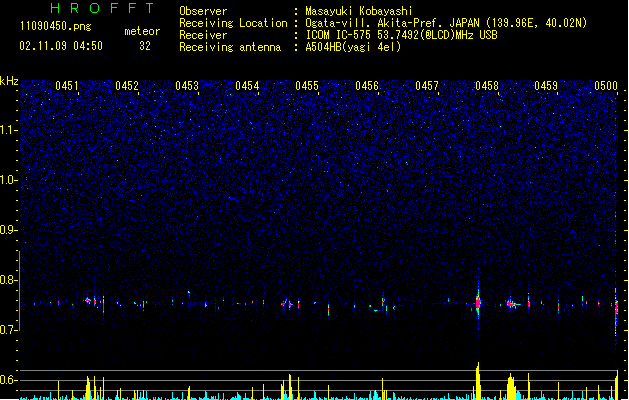Click the 0457 time marker

coord(427,85)
